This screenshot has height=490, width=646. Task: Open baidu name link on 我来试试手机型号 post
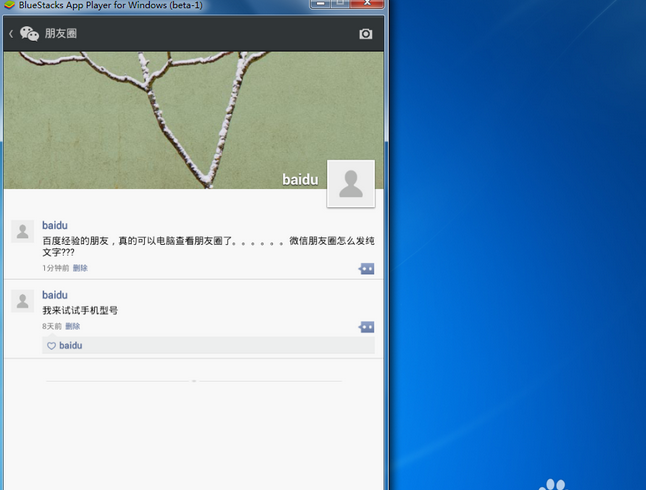[x=55, y=295]
